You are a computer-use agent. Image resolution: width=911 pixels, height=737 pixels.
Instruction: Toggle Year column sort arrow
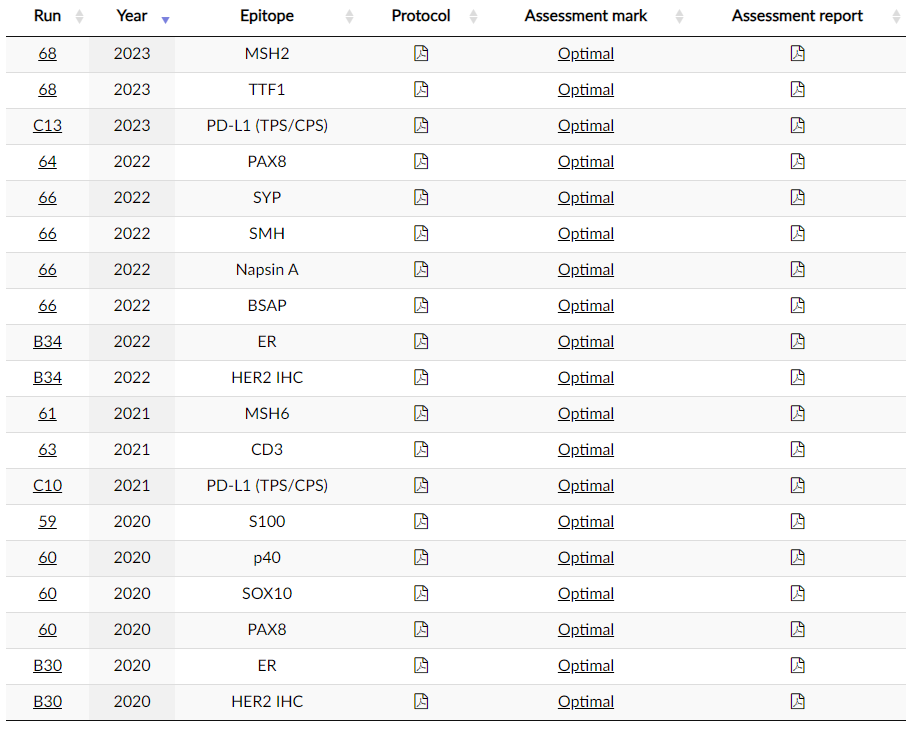click(x=166, y=20)
